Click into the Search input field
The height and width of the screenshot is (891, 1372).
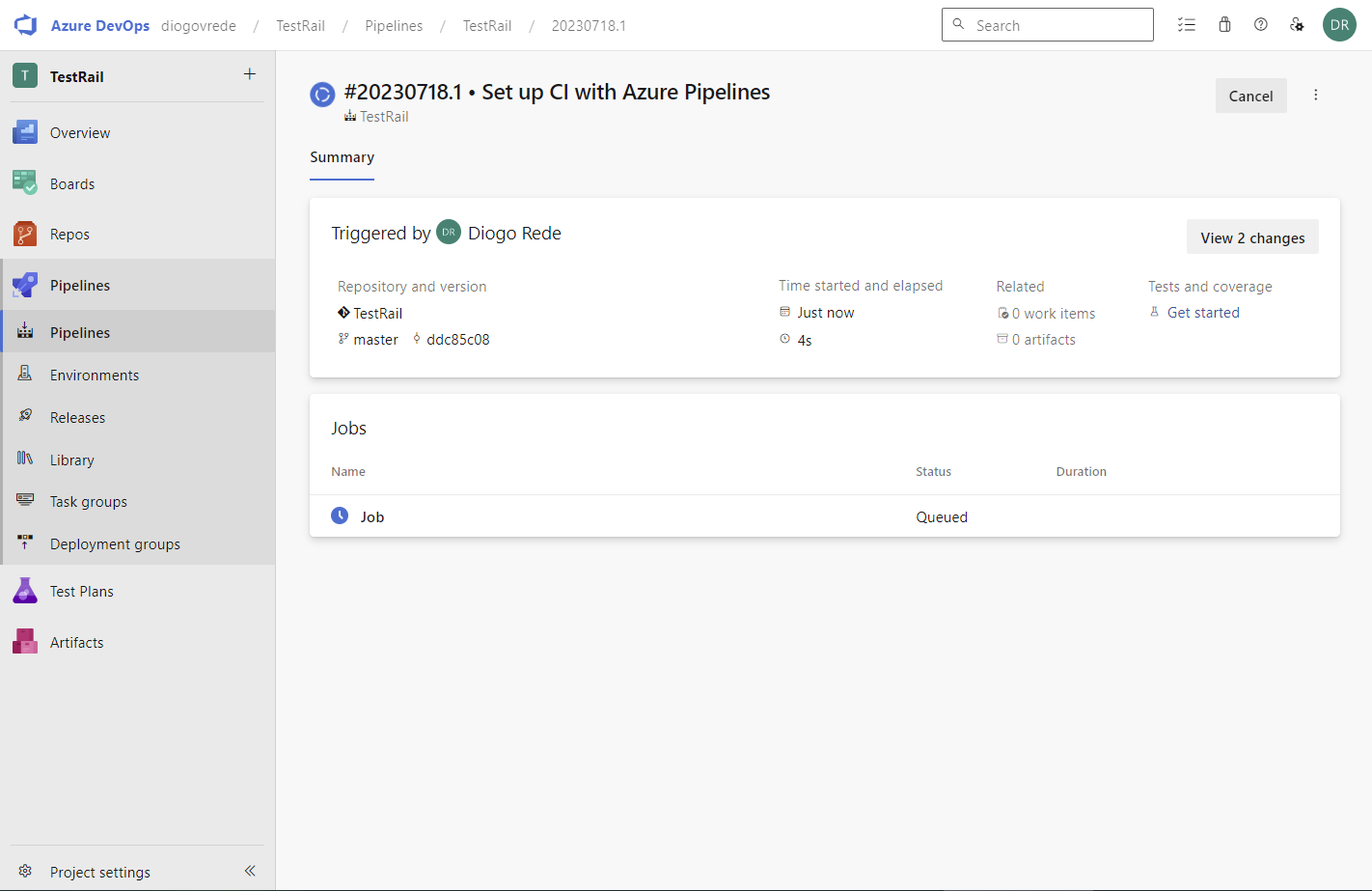pyautogui.click(x=1056, y=25)
